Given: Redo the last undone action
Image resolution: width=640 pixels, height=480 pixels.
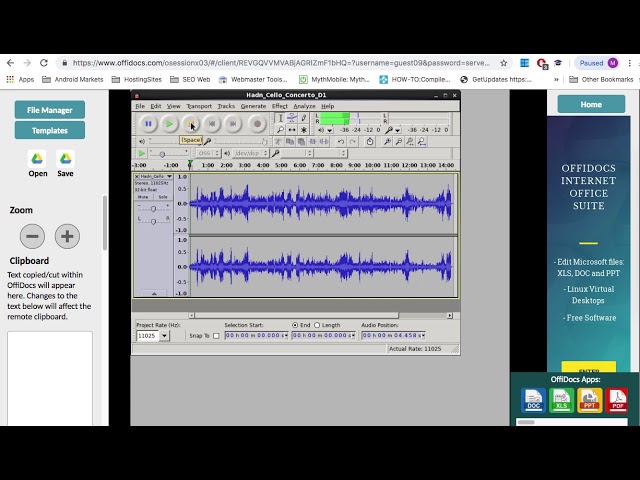Looking at the screenshot, I should click(352, 142).
